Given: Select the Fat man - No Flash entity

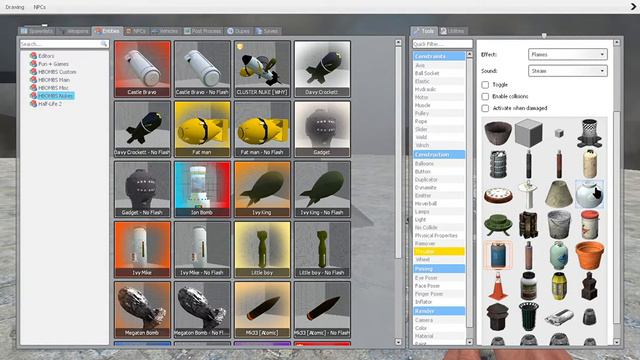Looking at the screenshot, I should [262, 129].
